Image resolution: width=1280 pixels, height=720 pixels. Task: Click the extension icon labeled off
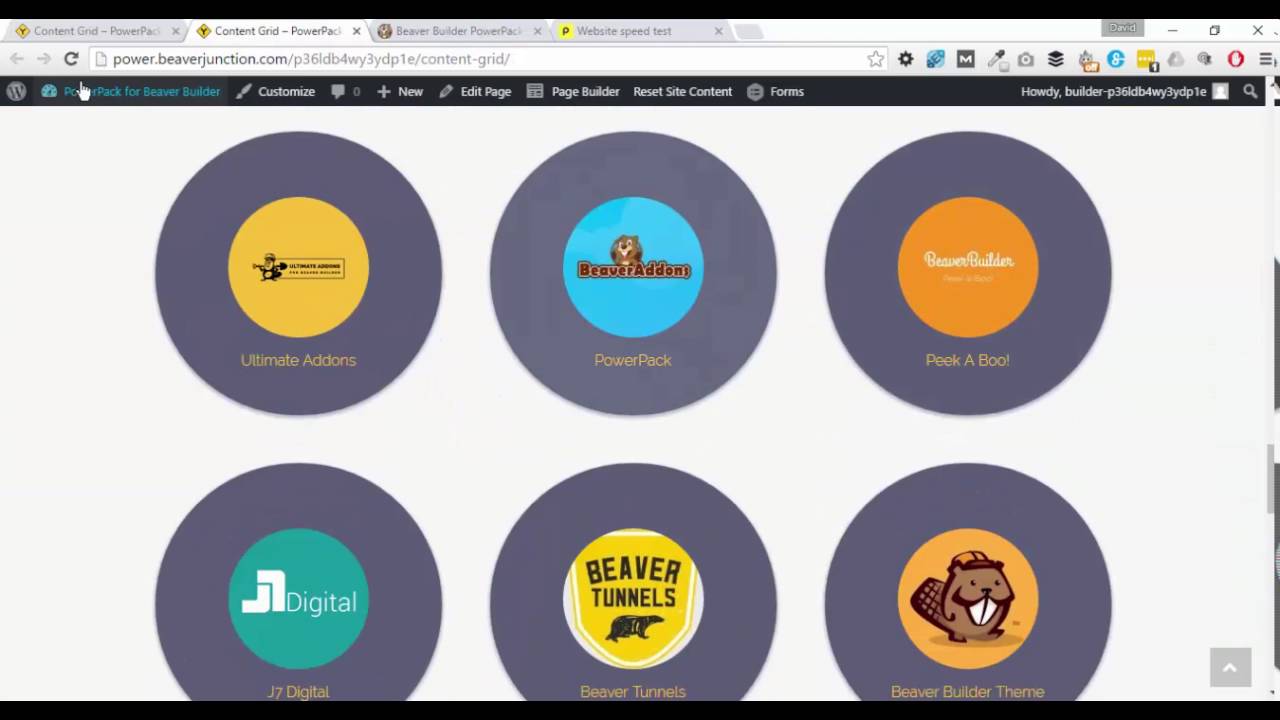tap(1087, 60)
